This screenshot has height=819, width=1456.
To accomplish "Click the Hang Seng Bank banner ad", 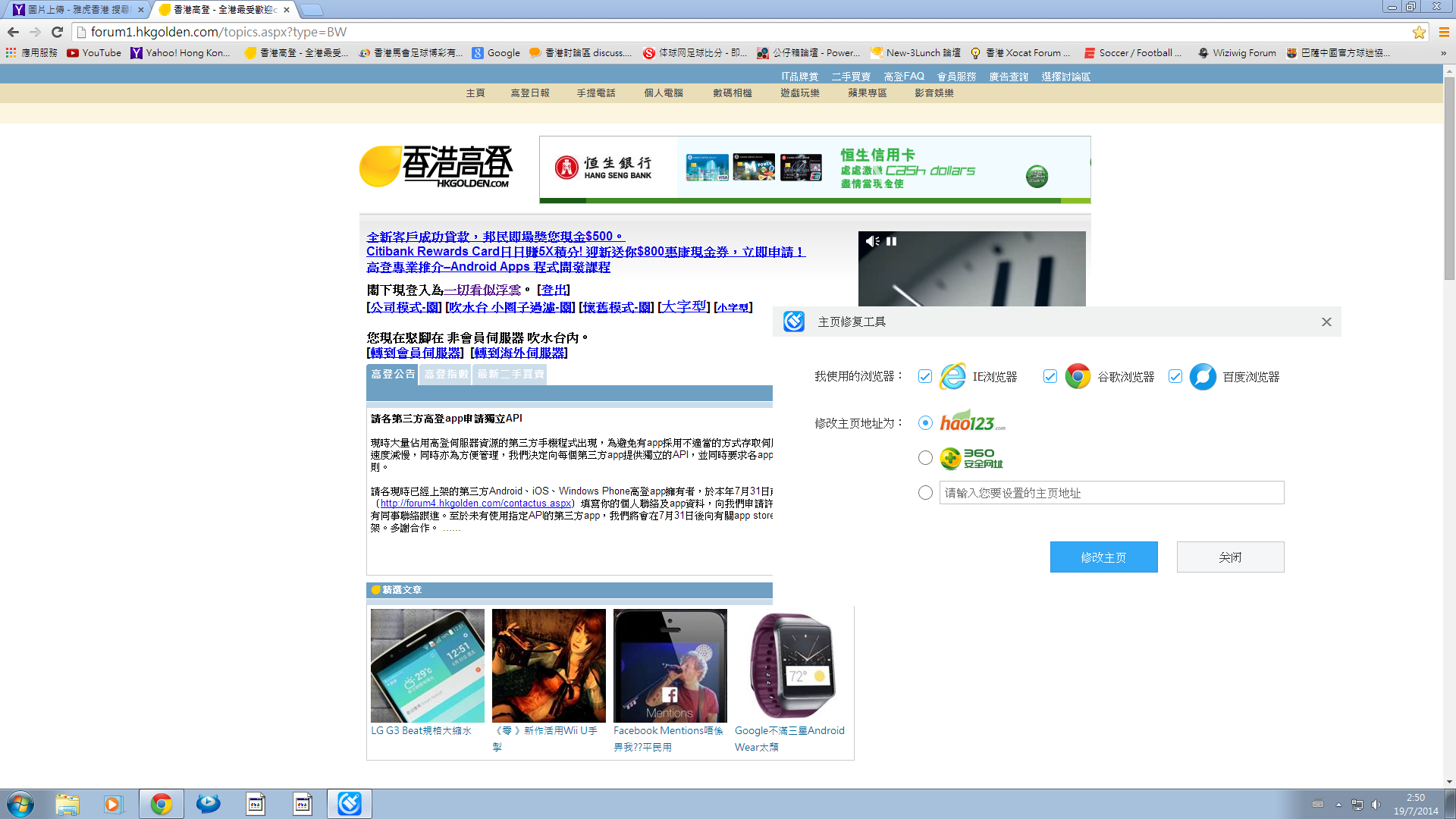I will click(814, 169).
